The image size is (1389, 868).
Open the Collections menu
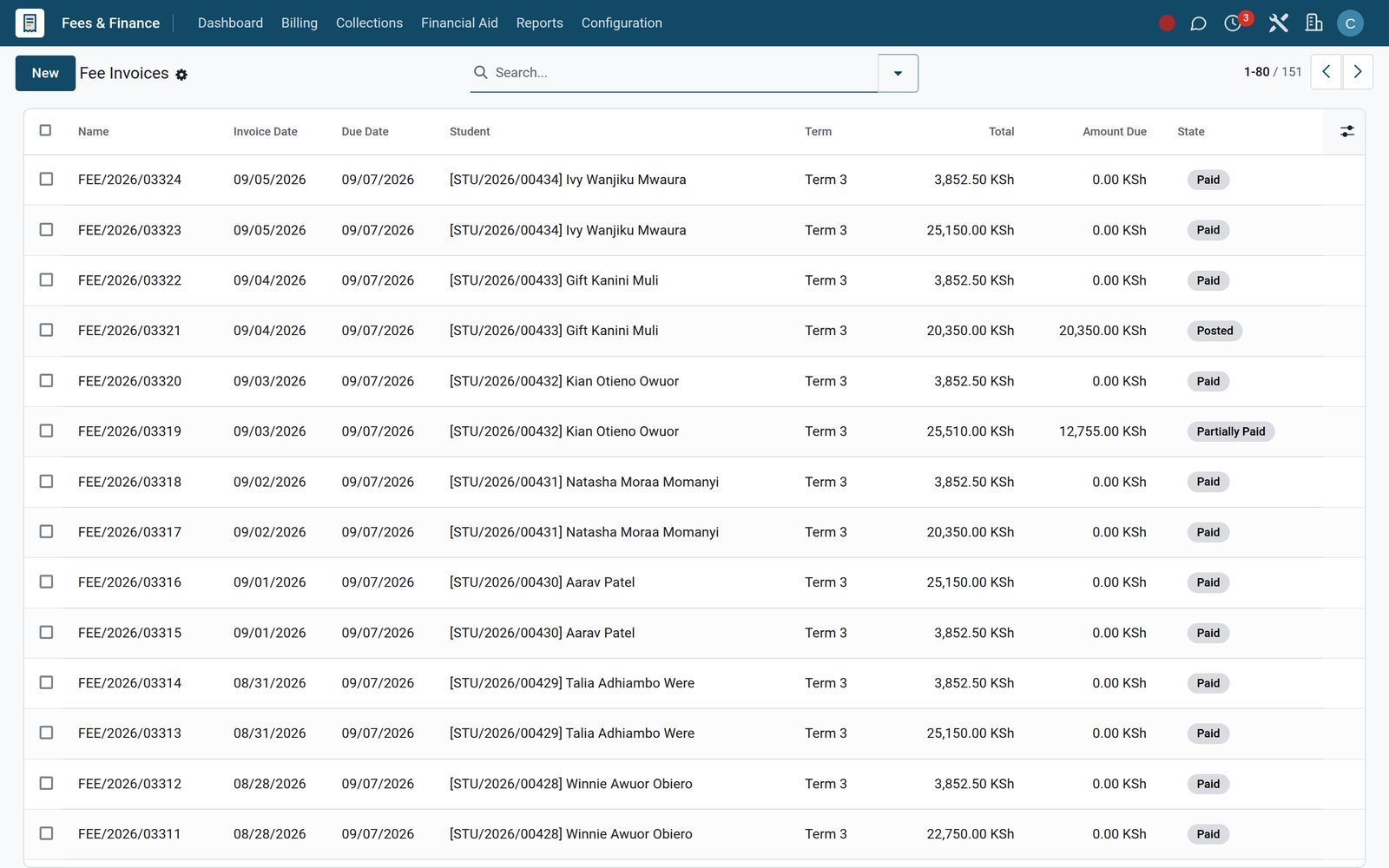point(369,23)
